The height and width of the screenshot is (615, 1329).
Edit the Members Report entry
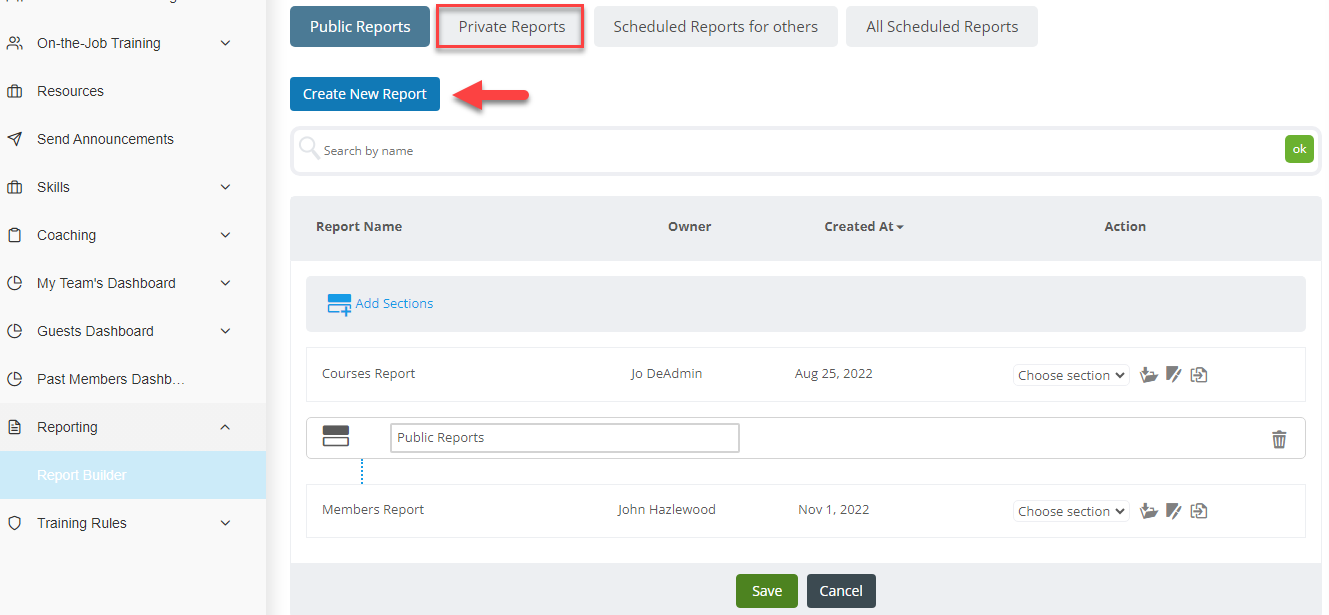[x=1173, y=510]
